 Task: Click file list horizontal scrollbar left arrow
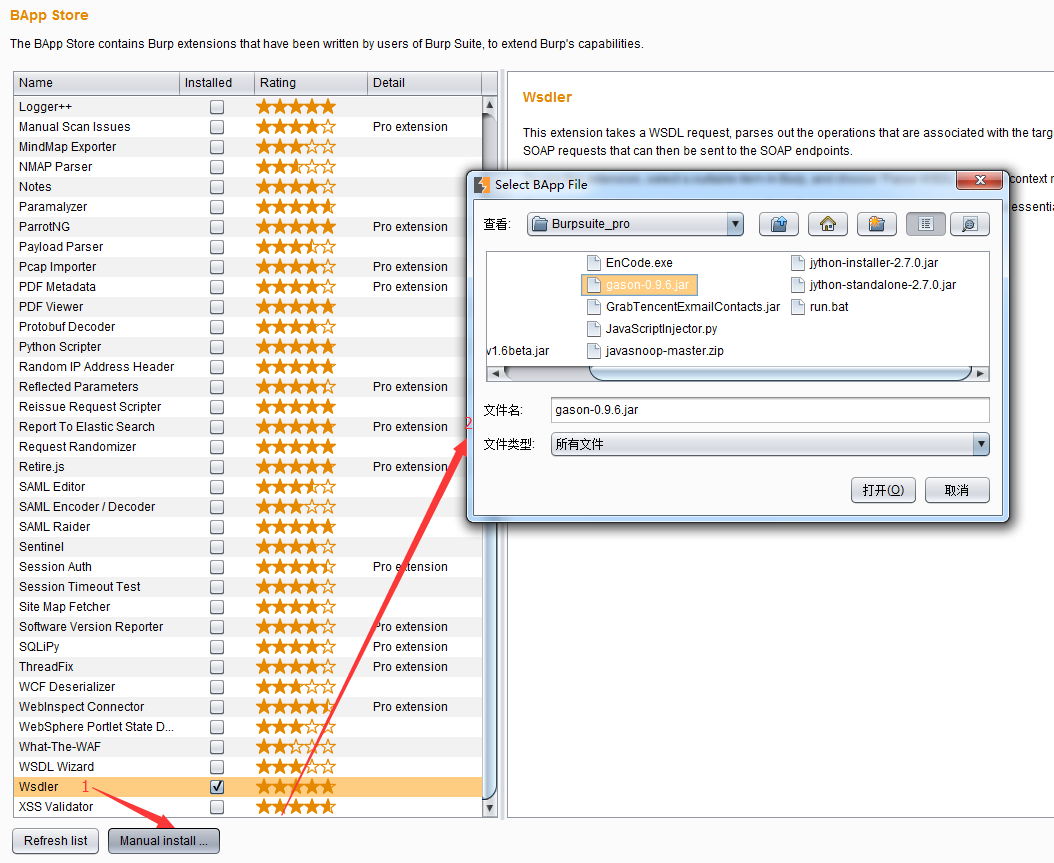click(495, 373)
